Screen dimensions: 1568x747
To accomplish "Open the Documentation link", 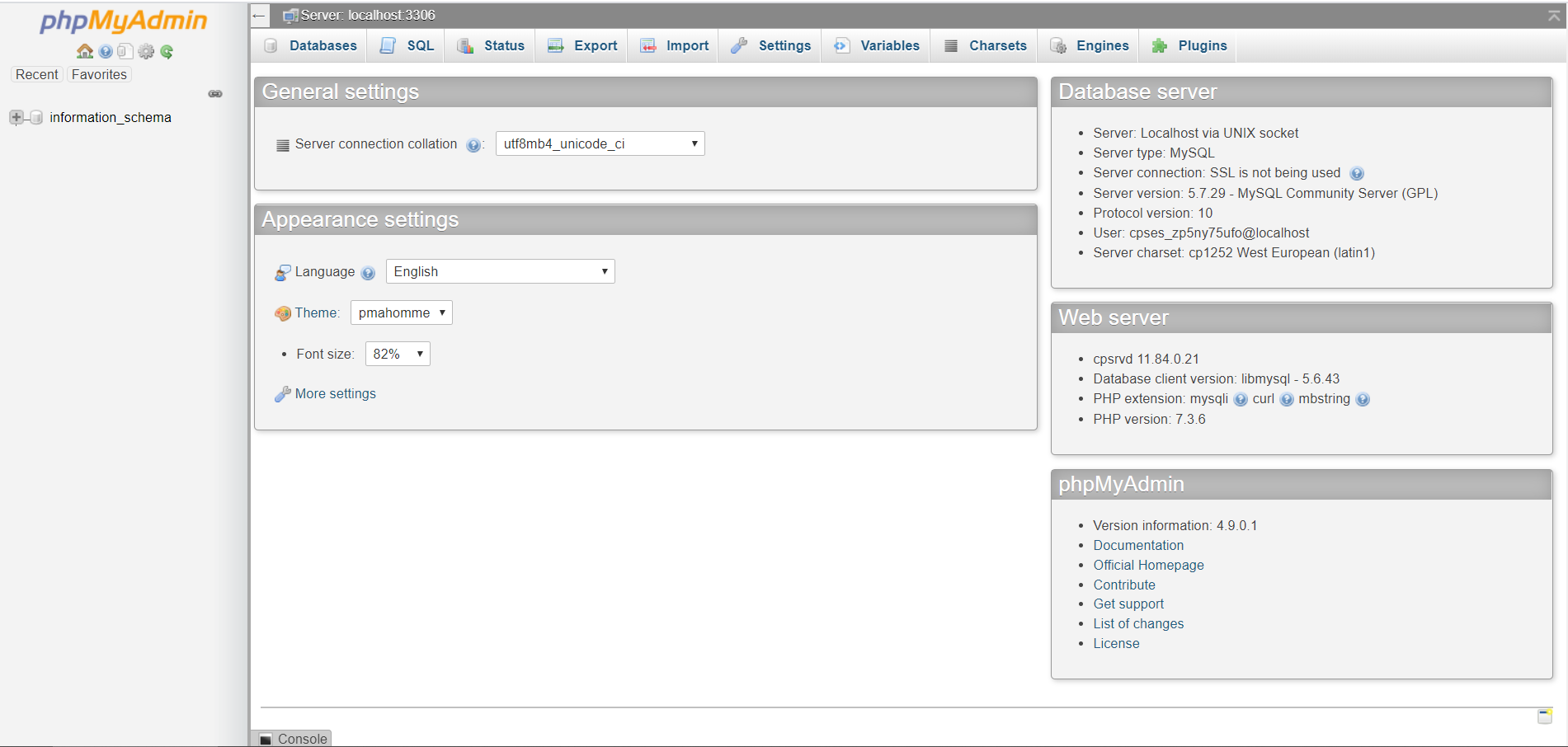I will [1138, 546].
